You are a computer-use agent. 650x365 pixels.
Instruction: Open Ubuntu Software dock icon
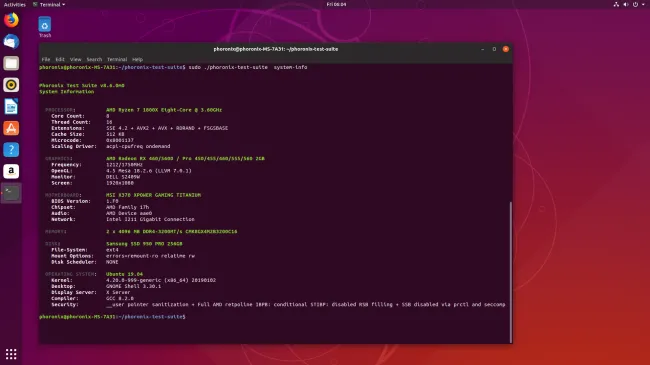(11, 128)
